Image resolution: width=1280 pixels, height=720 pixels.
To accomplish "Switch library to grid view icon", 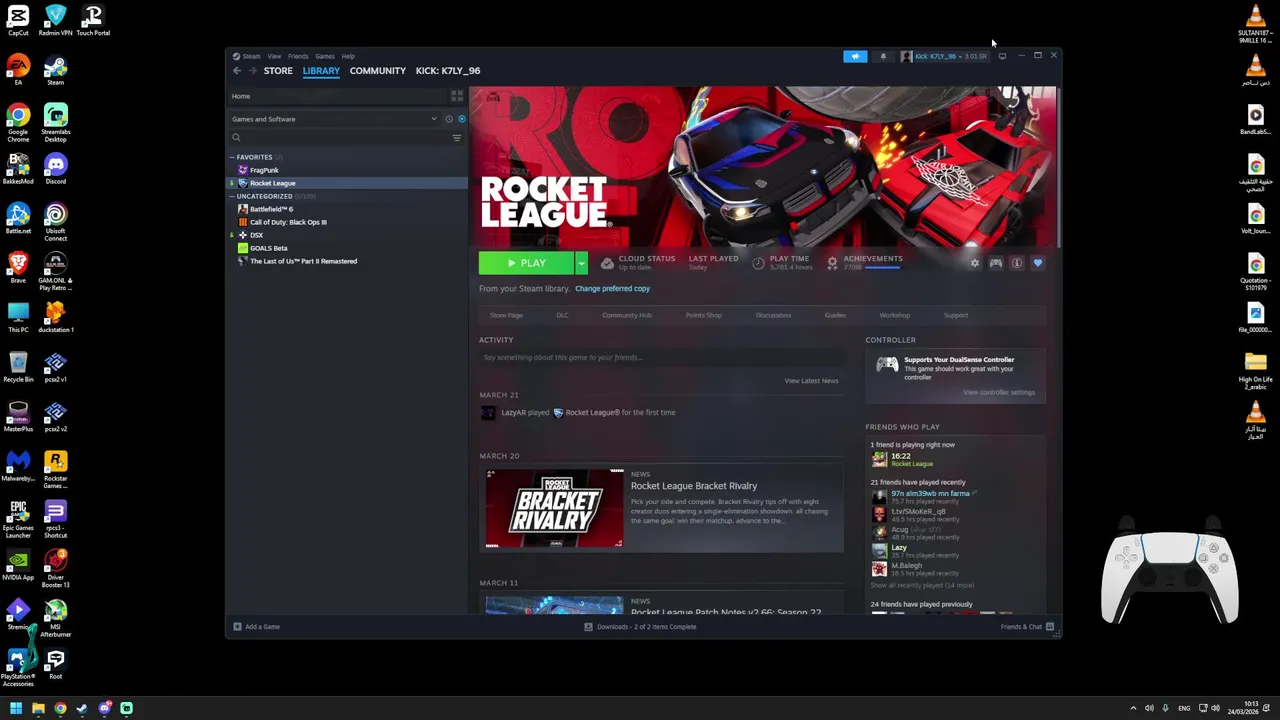I will pos(457,96).
